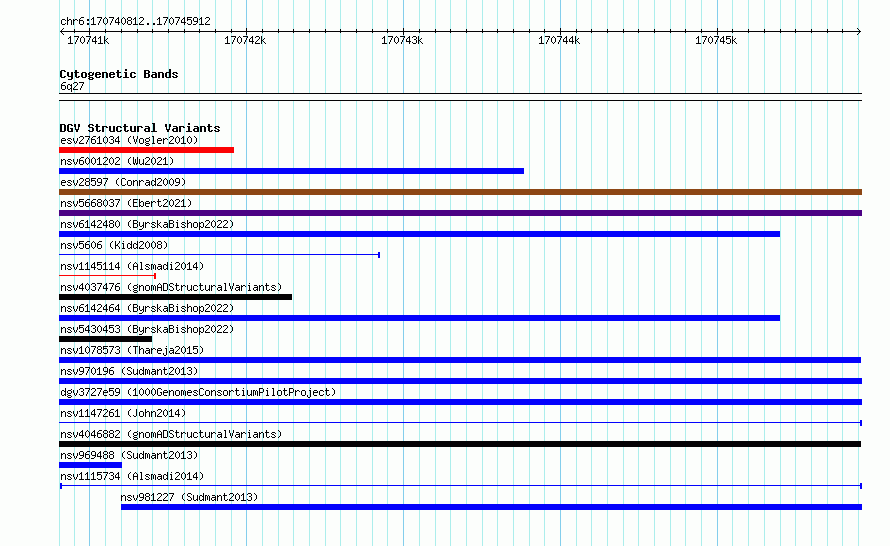
Task: Select the 6q27 band label
Action: pyautogui.click(x=72, y=86)
